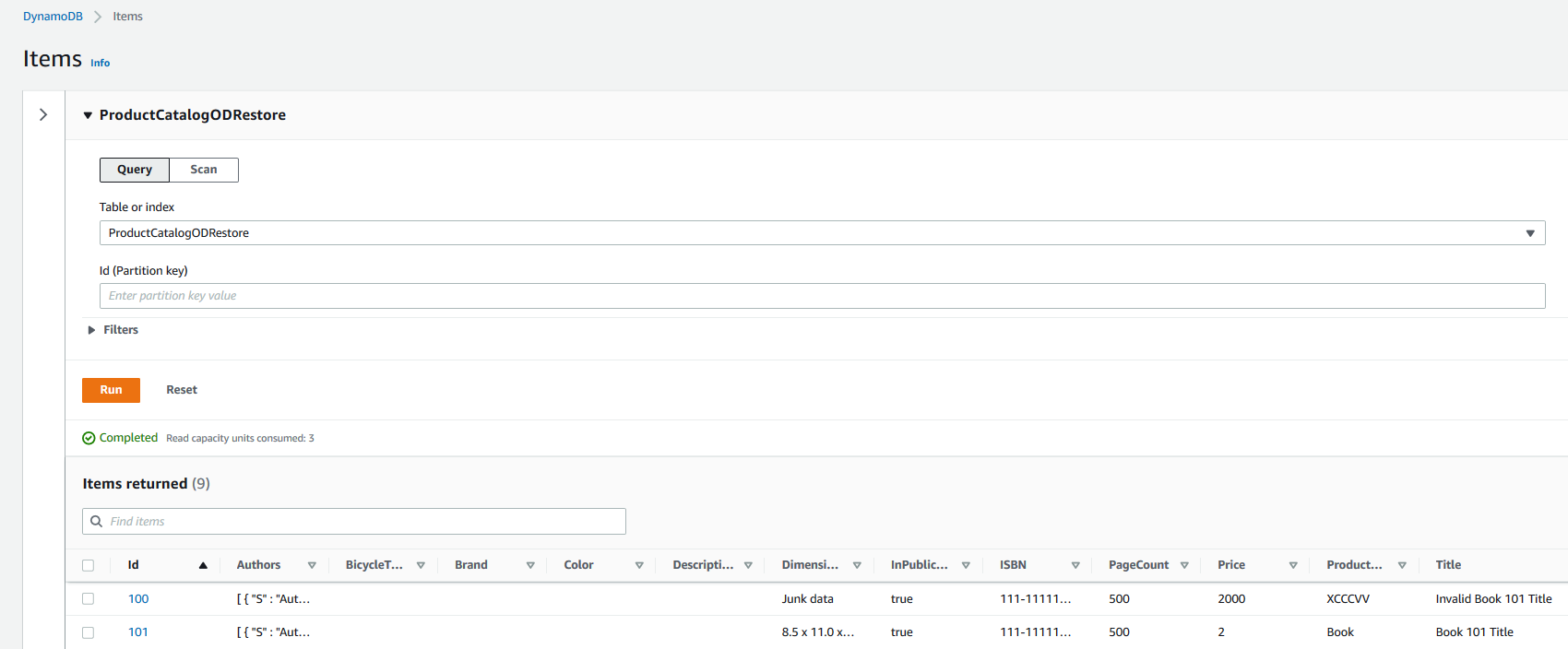Open the Table or index dropdown
This screenshot has width=1568, height=649.
click(822, 233)
